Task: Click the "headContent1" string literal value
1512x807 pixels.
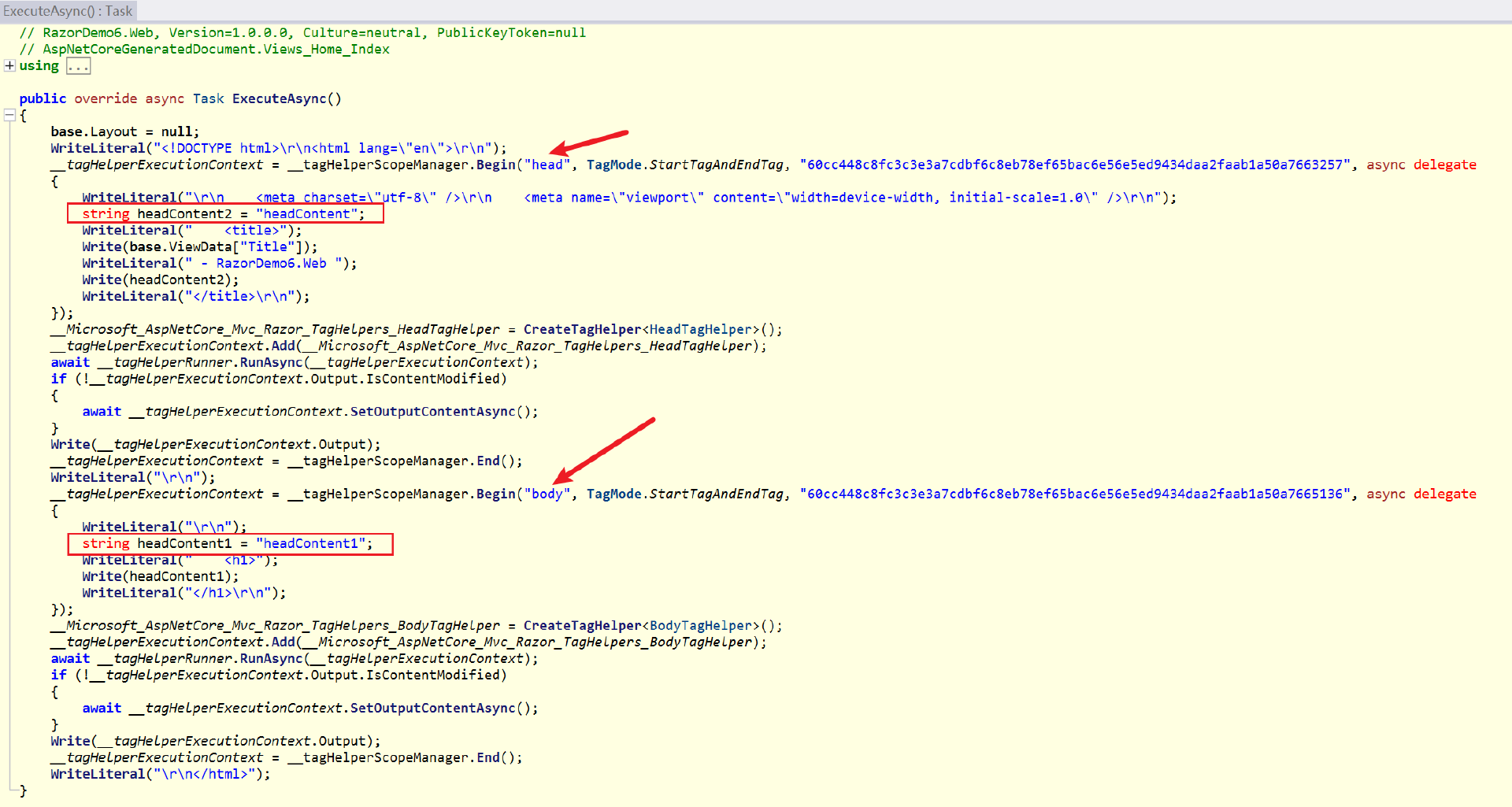Action: coord(310,543)
